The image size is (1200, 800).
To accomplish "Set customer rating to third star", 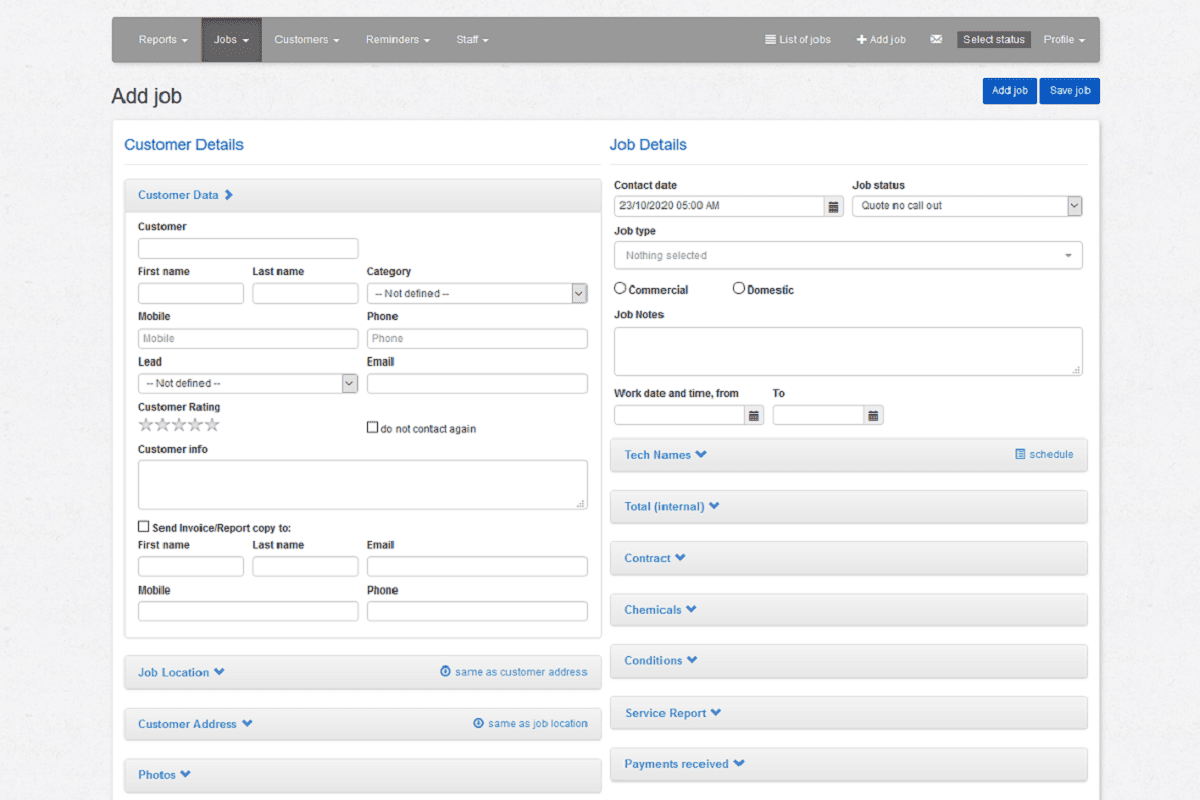I will pyautogui.click(x=179, y=425).
